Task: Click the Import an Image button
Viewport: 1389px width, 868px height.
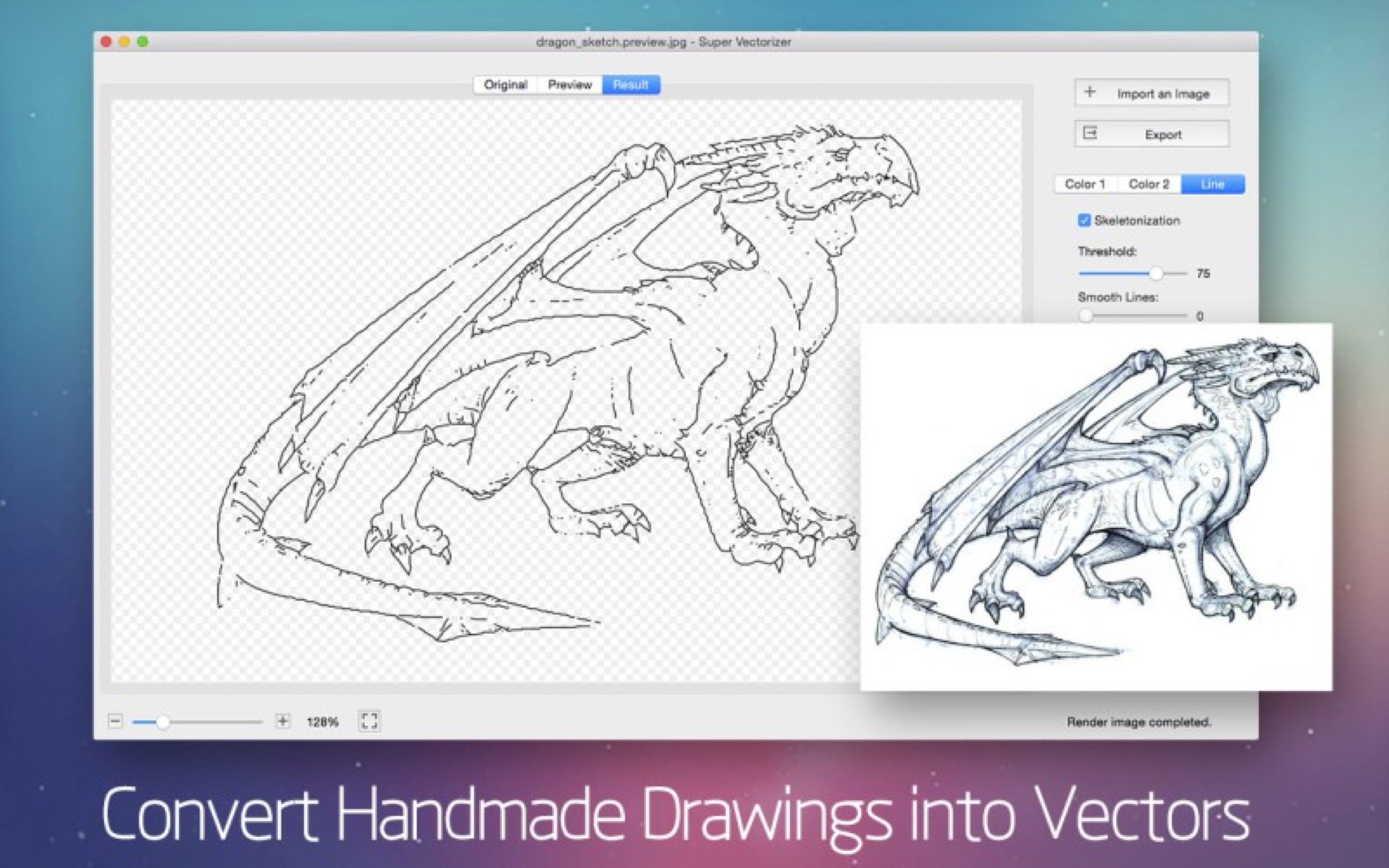Action: pos(1152,93)
